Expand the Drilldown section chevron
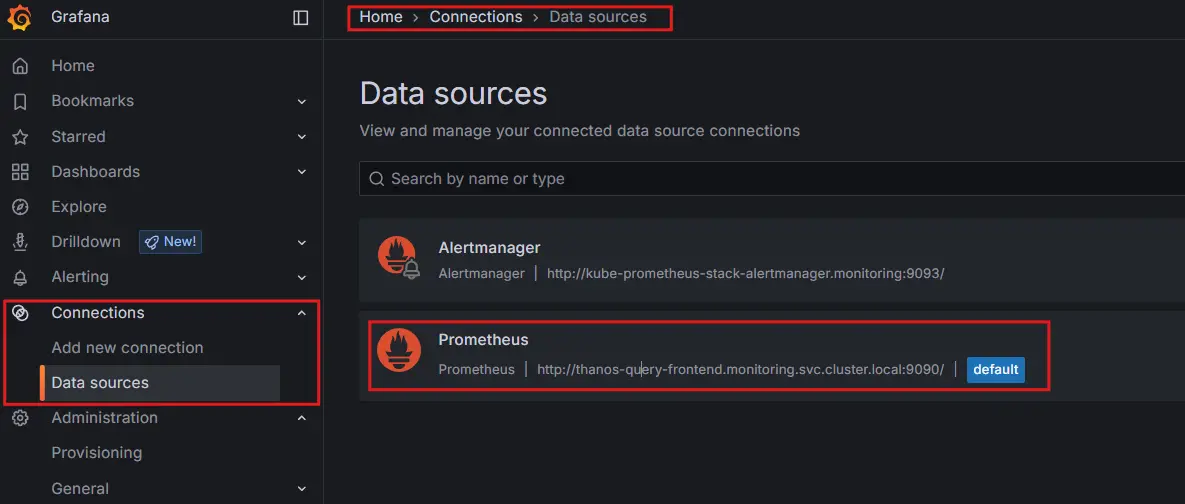The image size is (1185, 504). [302, 243]
